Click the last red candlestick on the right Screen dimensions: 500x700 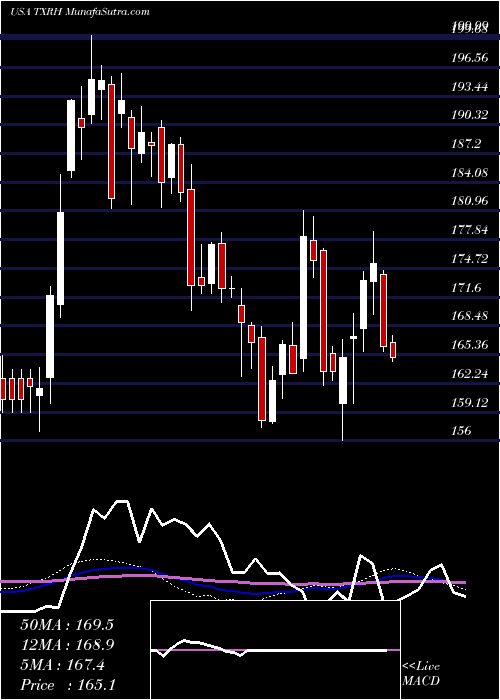pos(393,349)
